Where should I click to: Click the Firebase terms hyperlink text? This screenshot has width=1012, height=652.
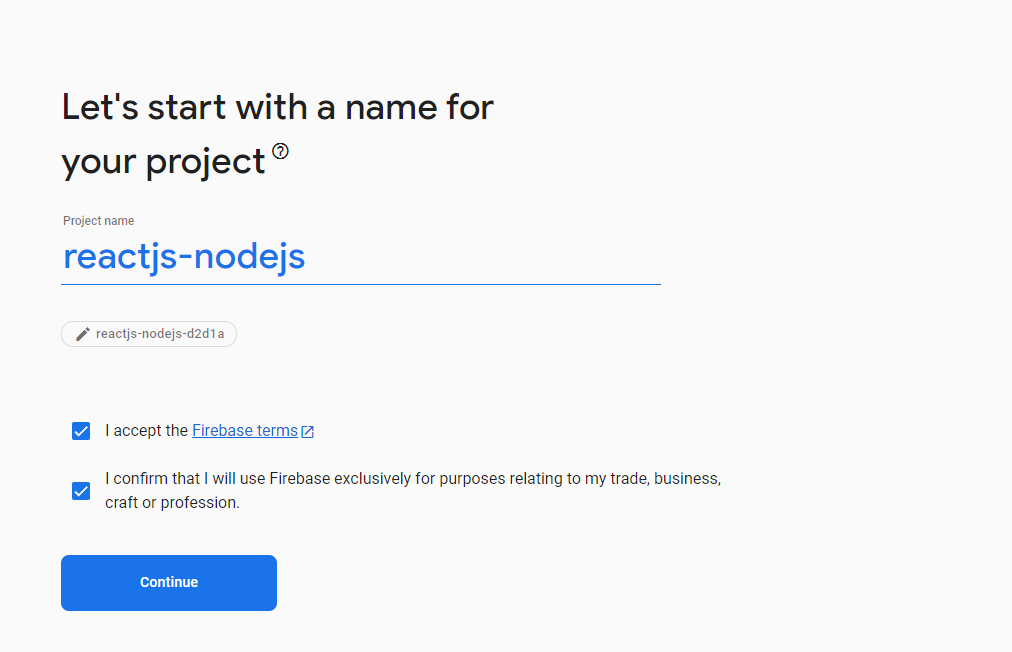244,430
